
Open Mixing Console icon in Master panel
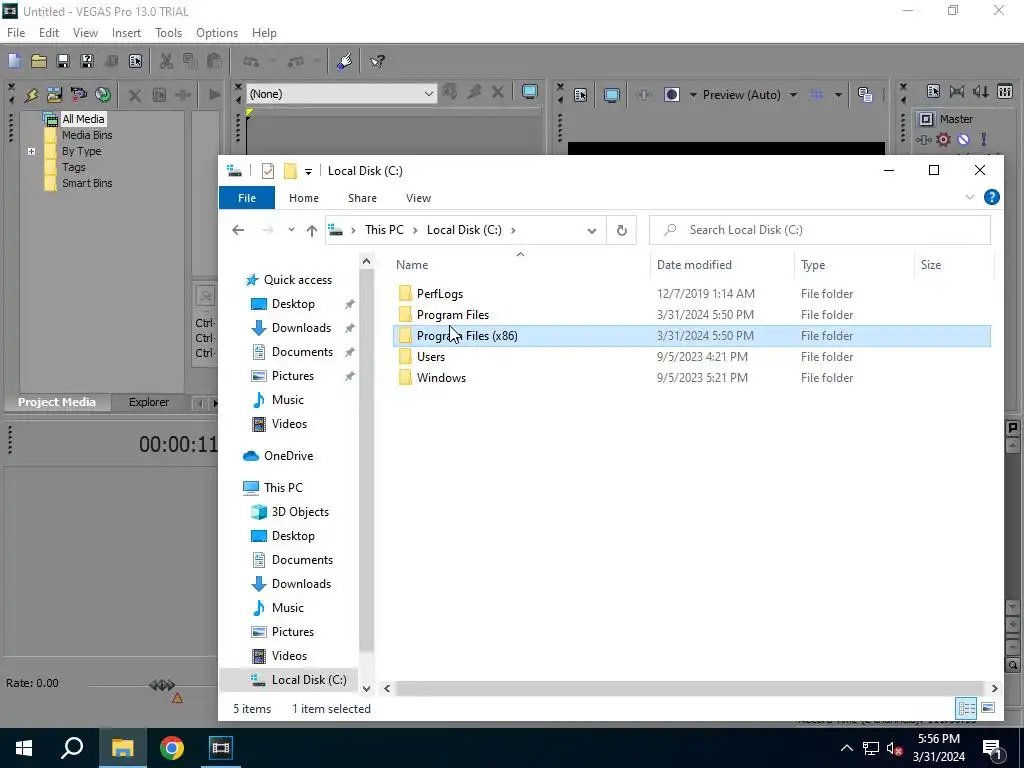tap(1005, 91)
